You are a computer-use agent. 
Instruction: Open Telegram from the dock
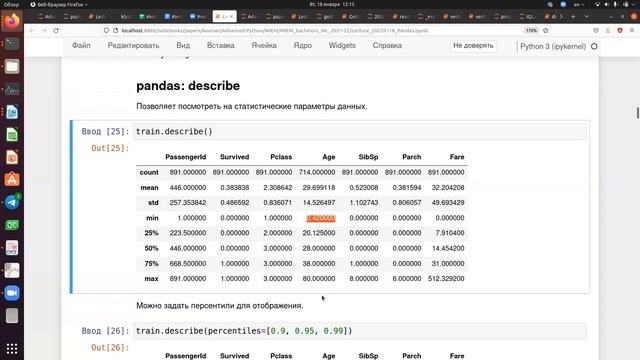tap(12, 202)
